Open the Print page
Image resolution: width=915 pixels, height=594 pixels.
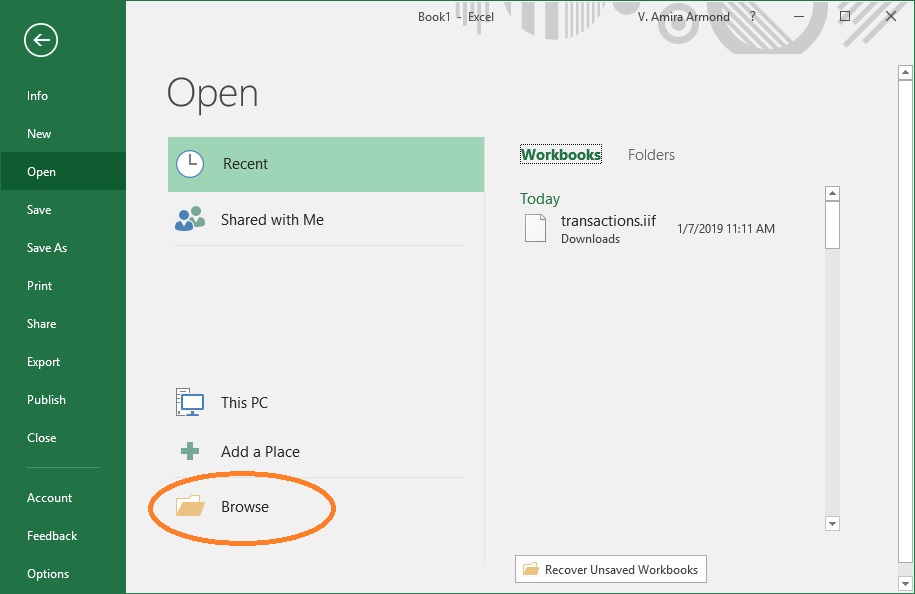[x=39, y=285]
